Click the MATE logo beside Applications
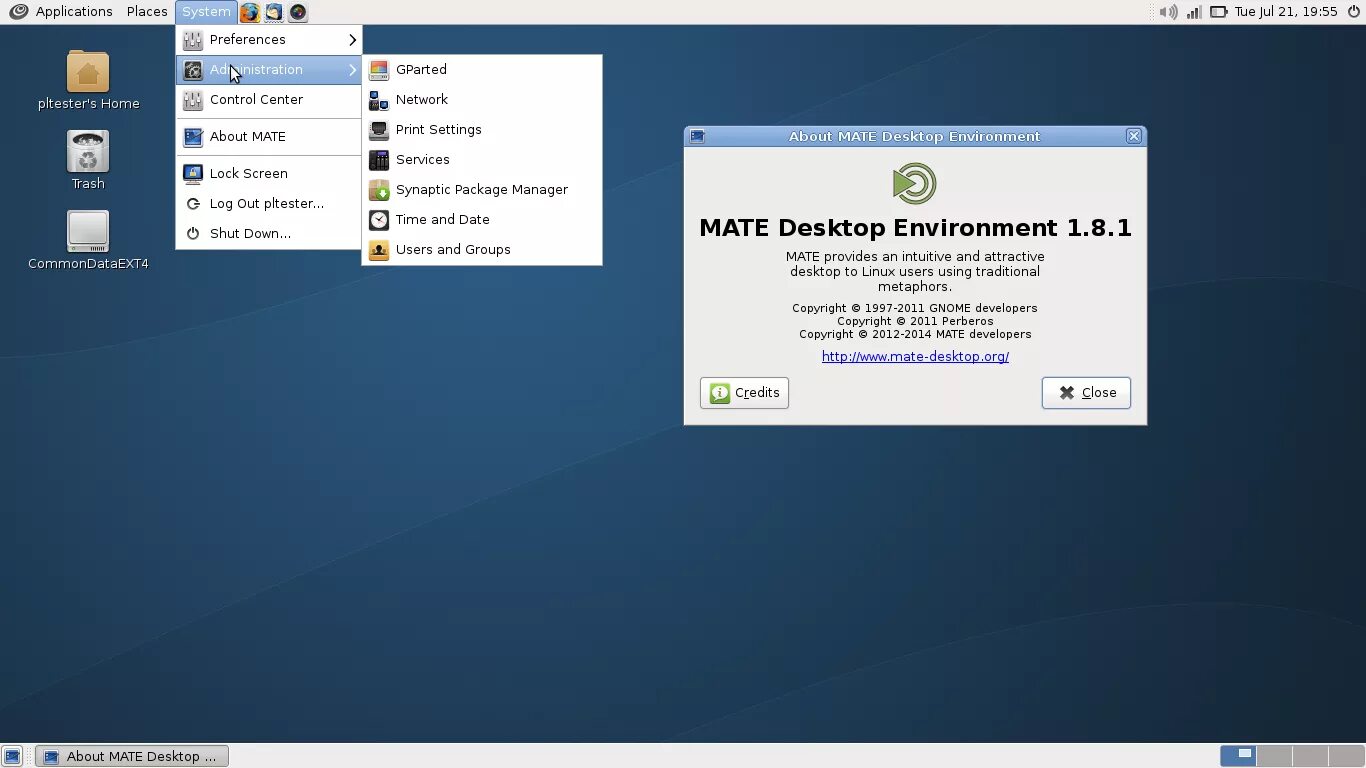This screenshot has width=1366, height=768. tap(18, 12)
